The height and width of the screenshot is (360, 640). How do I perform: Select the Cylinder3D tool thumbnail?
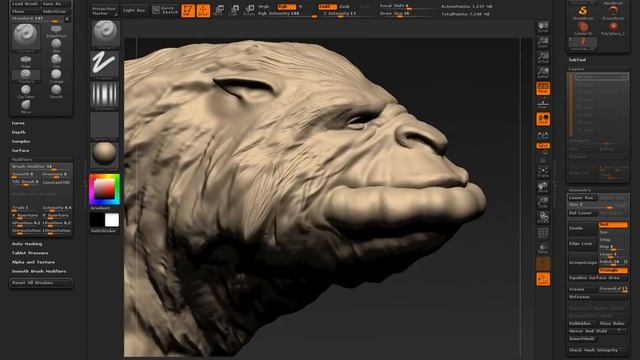pyautogui.click(x=583, y=29)
